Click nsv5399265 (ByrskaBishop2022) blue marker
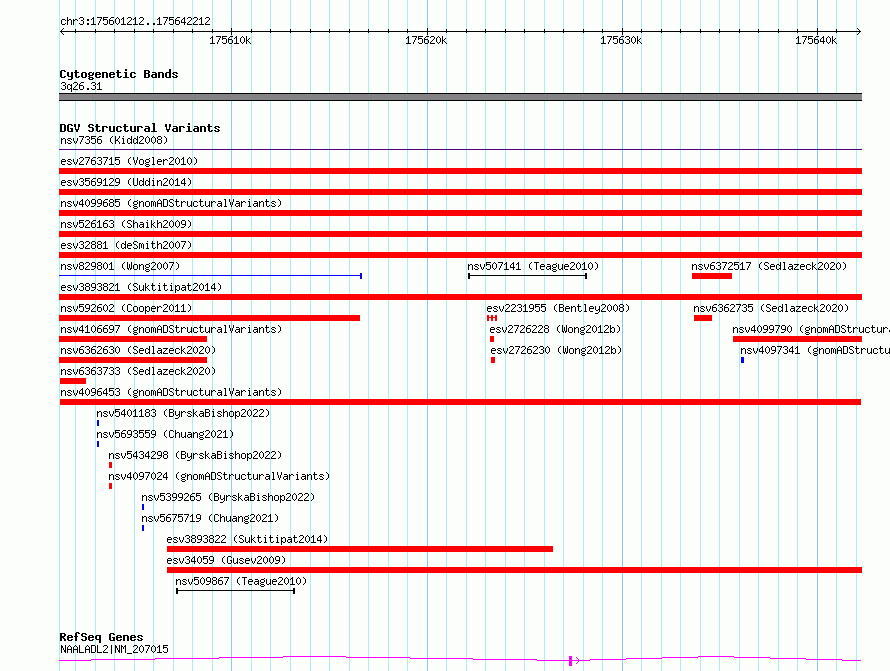890x671 pixels. pos(143,507)
